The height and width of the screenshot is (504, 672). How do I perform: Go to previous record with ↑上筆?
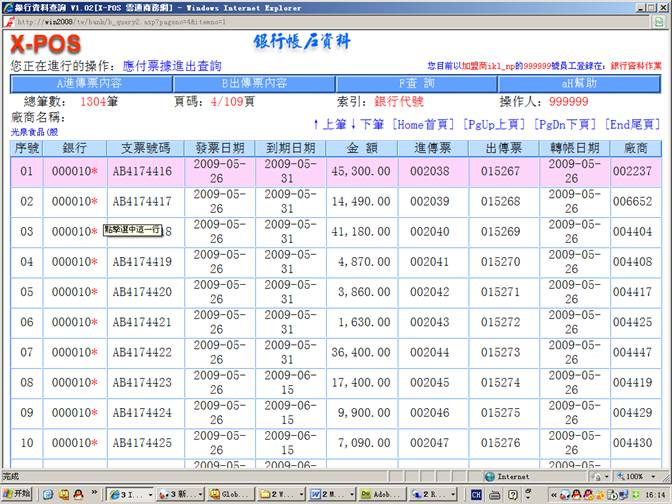tap(331, 124)
